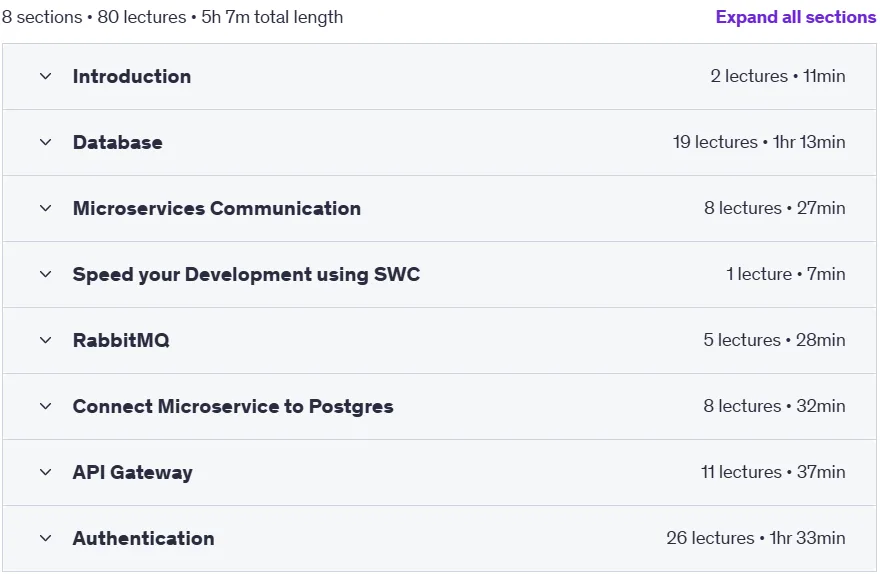Expand the API Gateway section chevron
880x574 pixels.
[45, 472]
